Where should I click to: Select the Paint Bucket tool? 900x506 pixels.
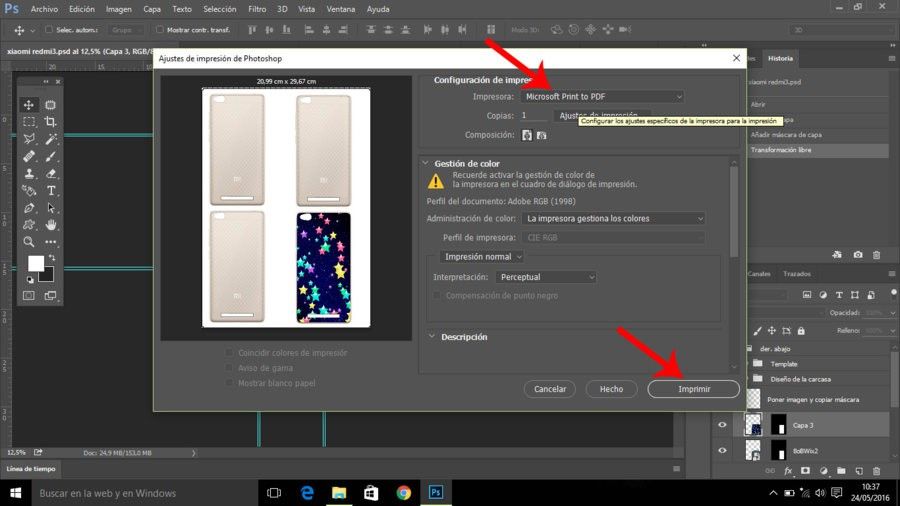[28, 190]
